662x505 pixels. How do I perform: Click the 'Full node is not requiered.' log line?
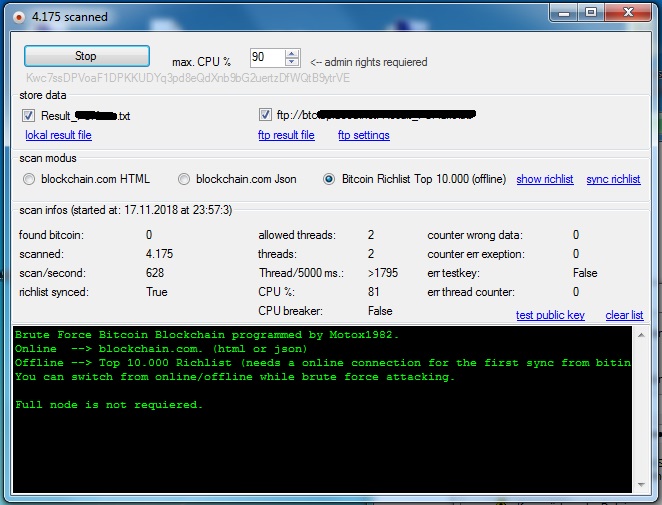109,405
